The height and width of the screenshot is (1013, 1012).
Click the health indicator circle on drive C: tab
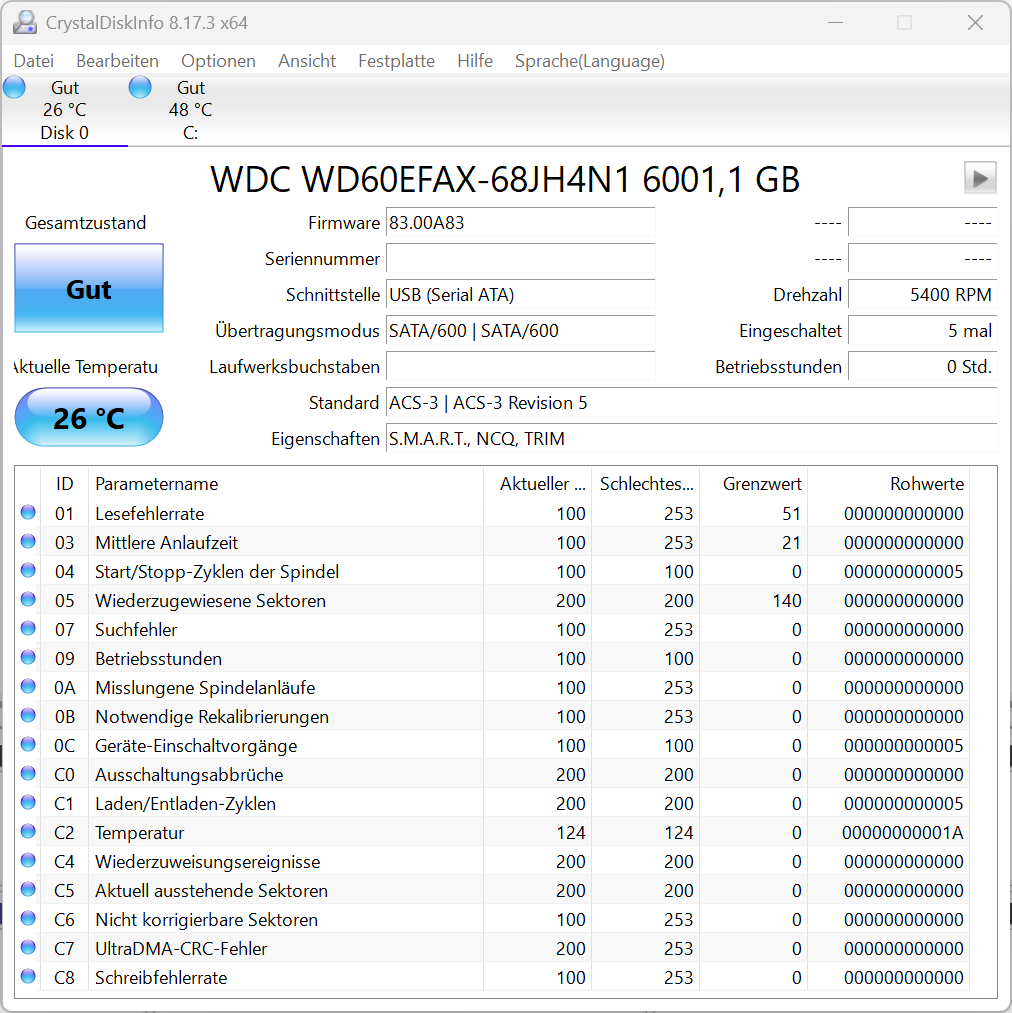(x=140, y=87)
